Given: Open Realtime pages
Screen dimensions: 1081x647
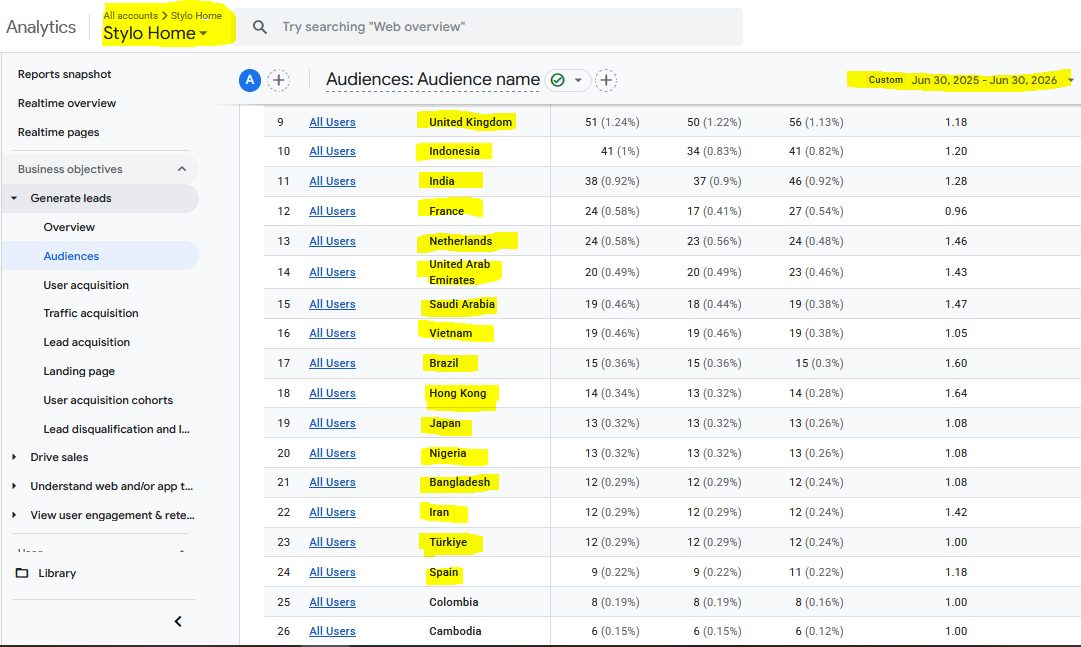Looking at the screenshot, I should click(59, 132).
